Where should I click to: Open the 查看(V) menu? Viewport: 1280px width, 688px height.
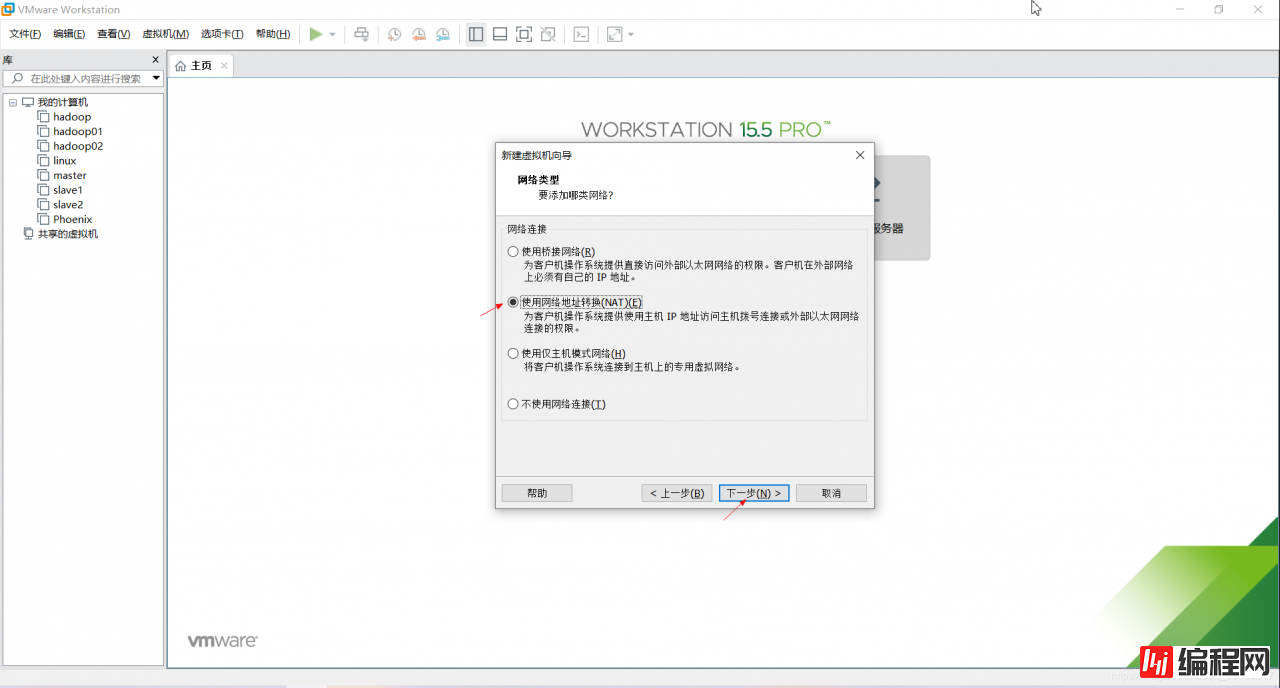pyautogui.click(x=113, y=34)
